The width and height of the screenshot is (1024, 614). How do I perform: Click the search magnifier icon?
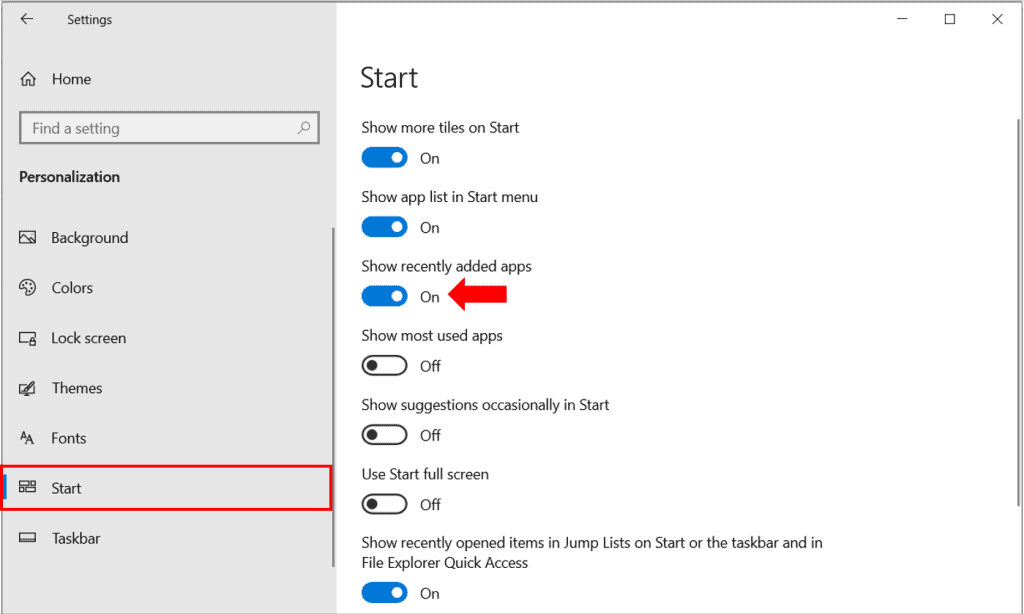tap(304, 128)
